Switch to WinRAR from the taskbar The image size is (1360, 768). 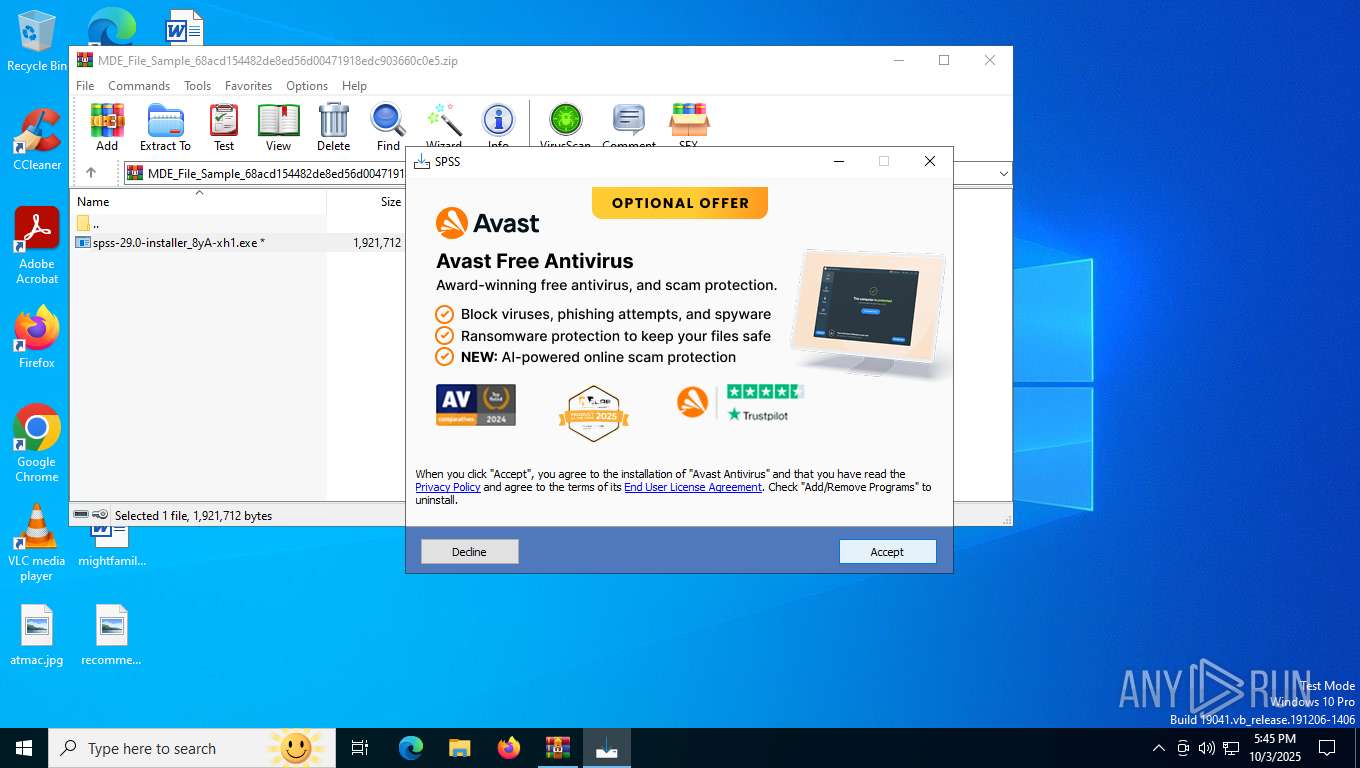[x=557, y=748]
